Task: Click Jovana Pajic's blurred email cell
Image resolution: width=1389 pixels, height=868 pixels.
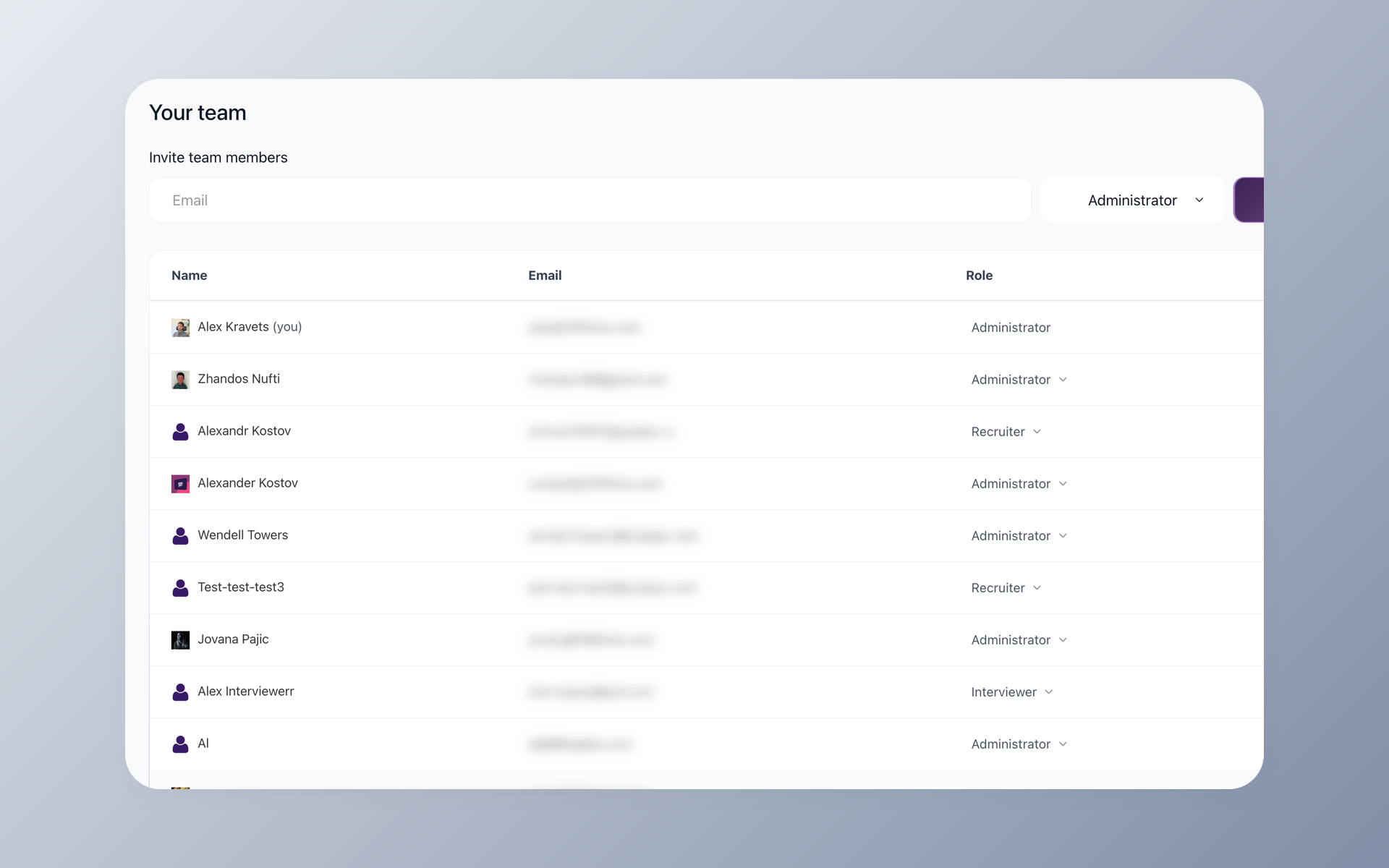Action: [591, 640]
